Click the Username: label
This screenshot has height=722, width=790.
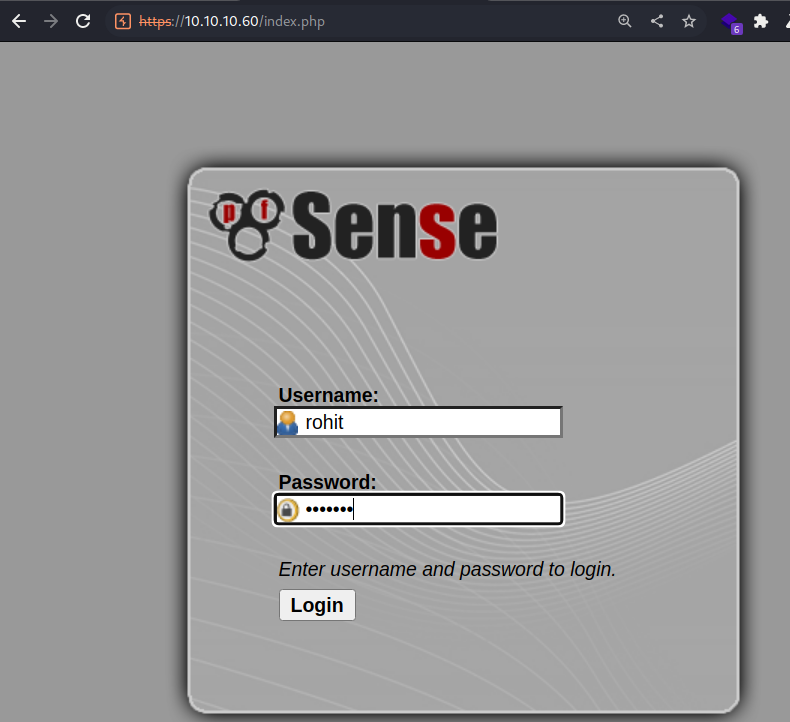pyautogui.click(x=328, y=395)
